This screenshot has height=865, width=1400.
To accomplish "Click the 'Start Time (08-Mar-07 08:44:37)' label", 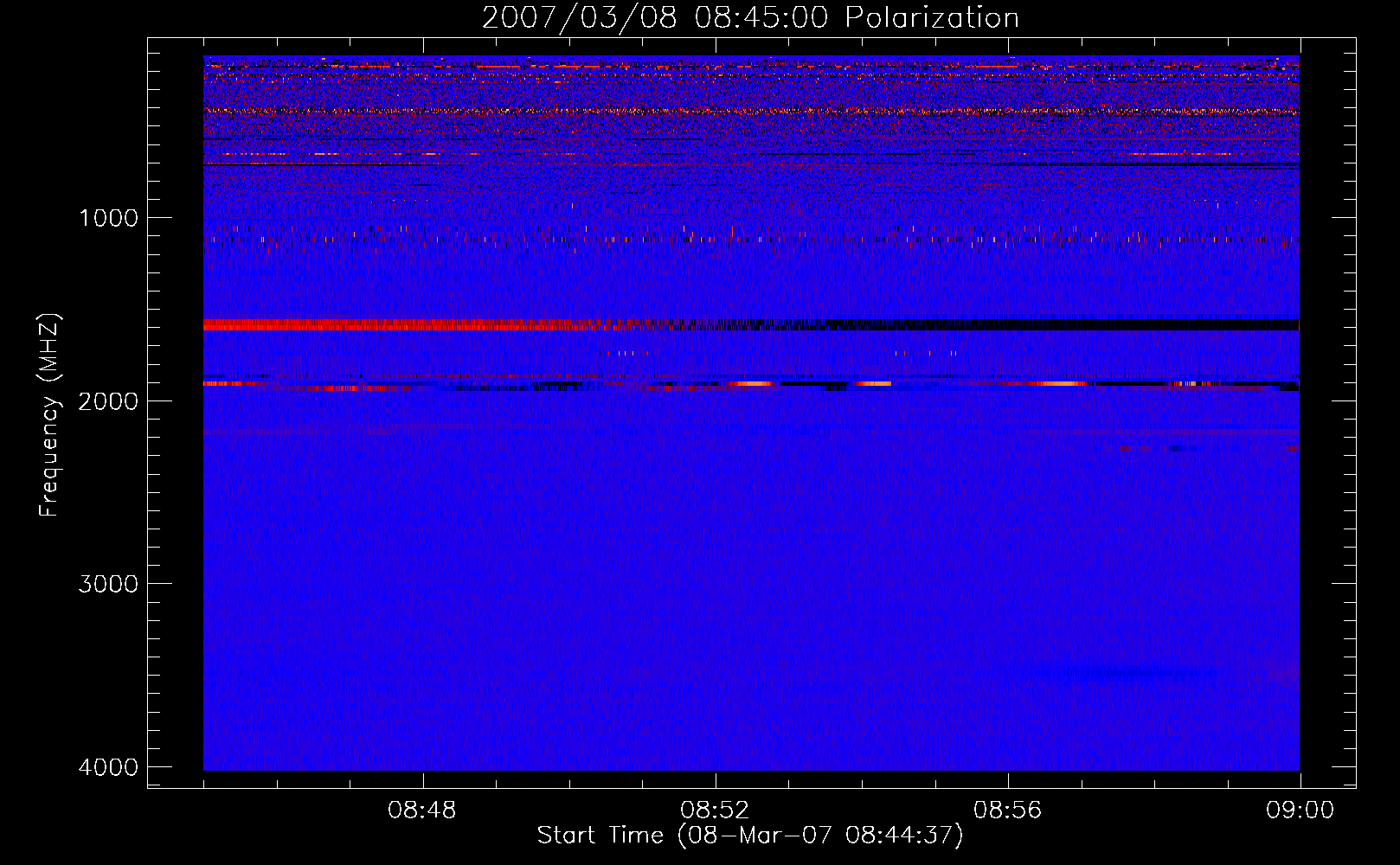I will click(750, 836).
